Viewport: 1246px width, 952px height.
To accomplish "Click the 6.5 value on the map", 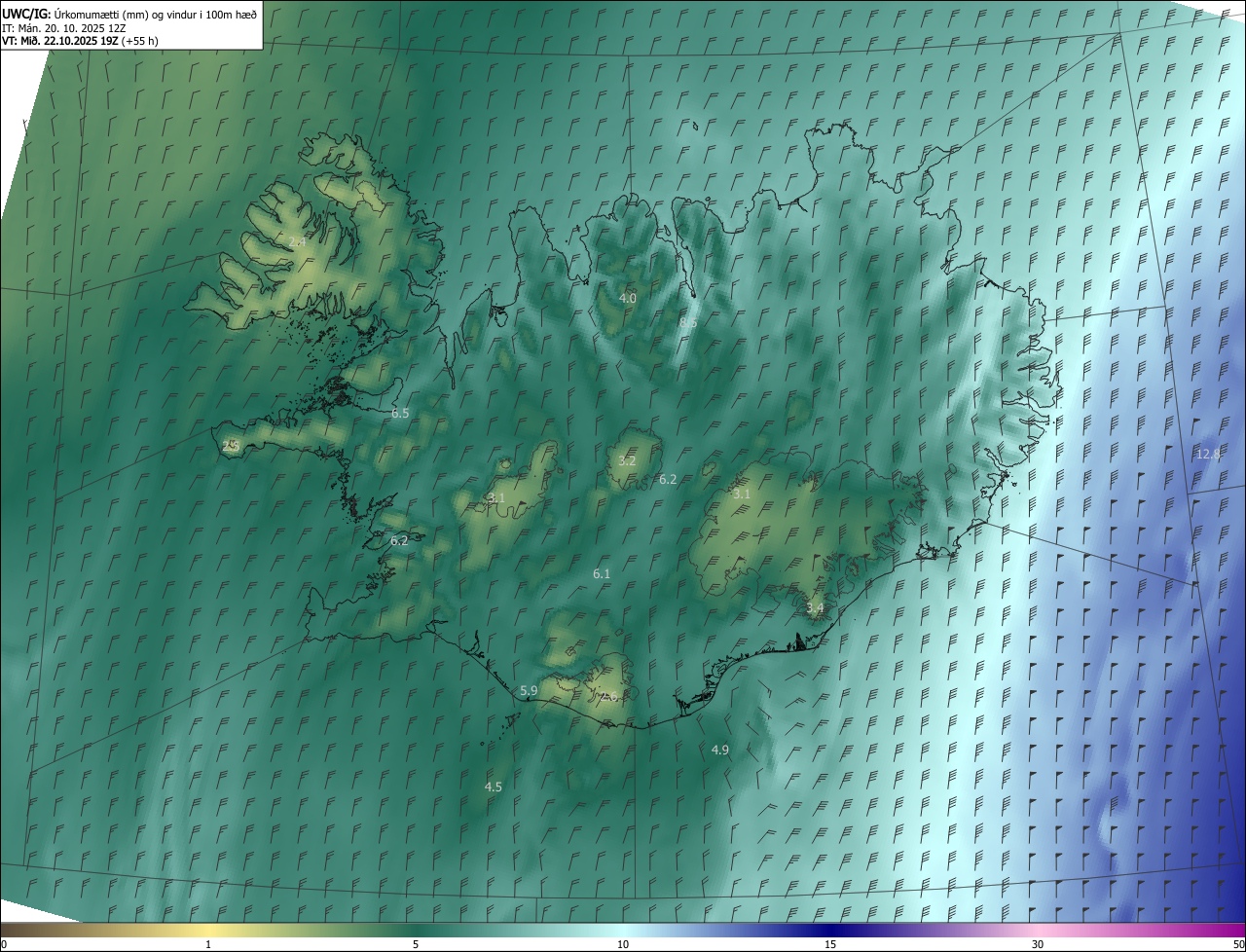I will click(400, 413).
